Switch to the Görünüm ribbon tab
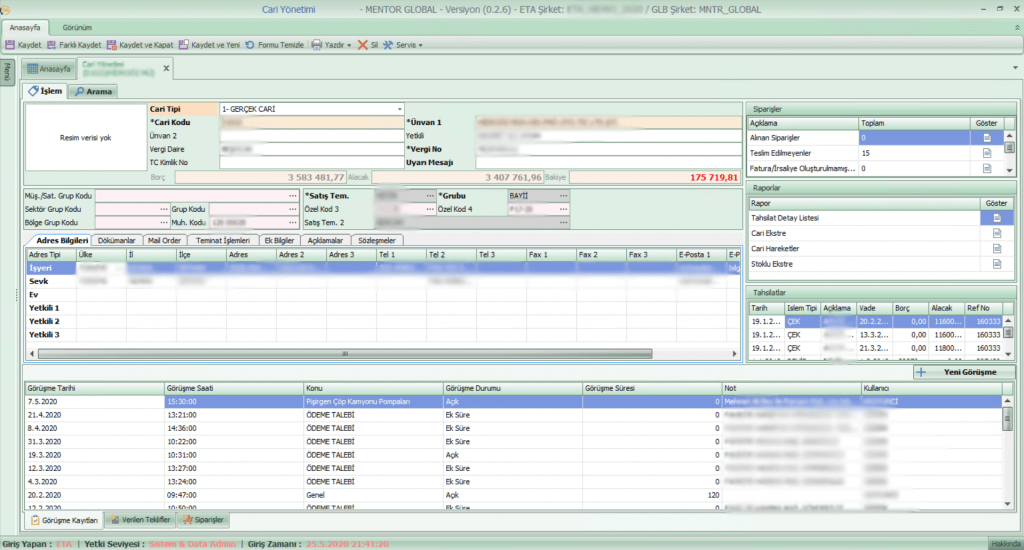Viewport: 1024px width, 550px height. tap(77, 27)
